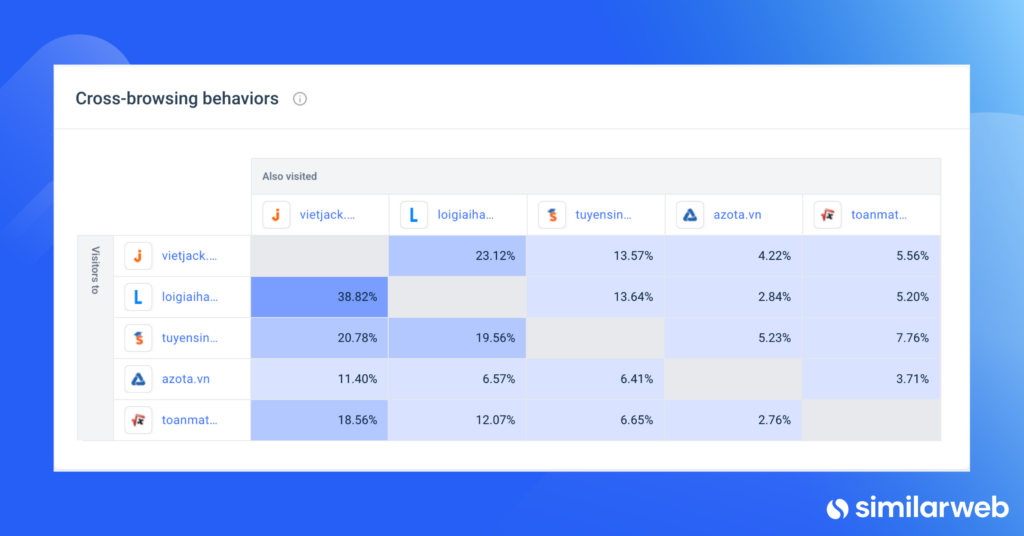Select the 38.82% cell
1024x536 pixels.
coord(319,297)
